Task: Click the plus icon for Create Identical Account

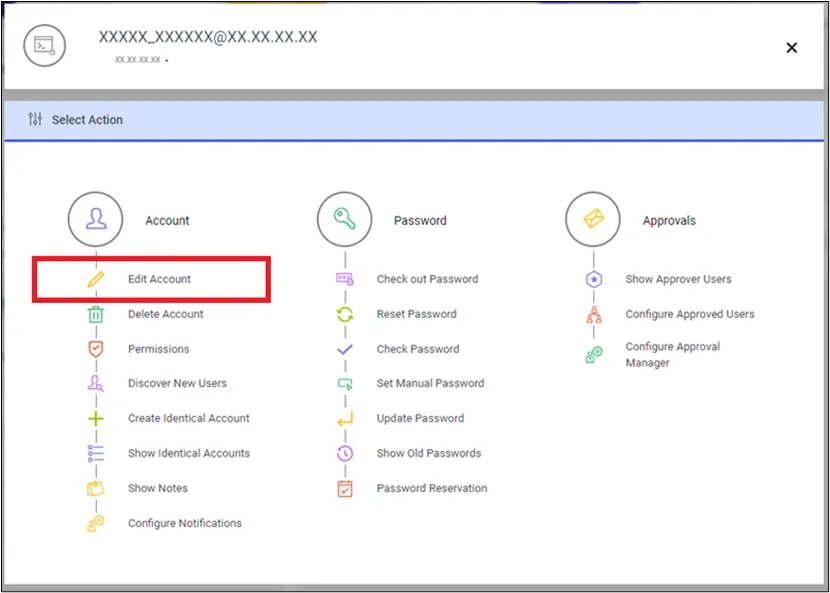Action: pyautogui.click(x=96, y=419)
